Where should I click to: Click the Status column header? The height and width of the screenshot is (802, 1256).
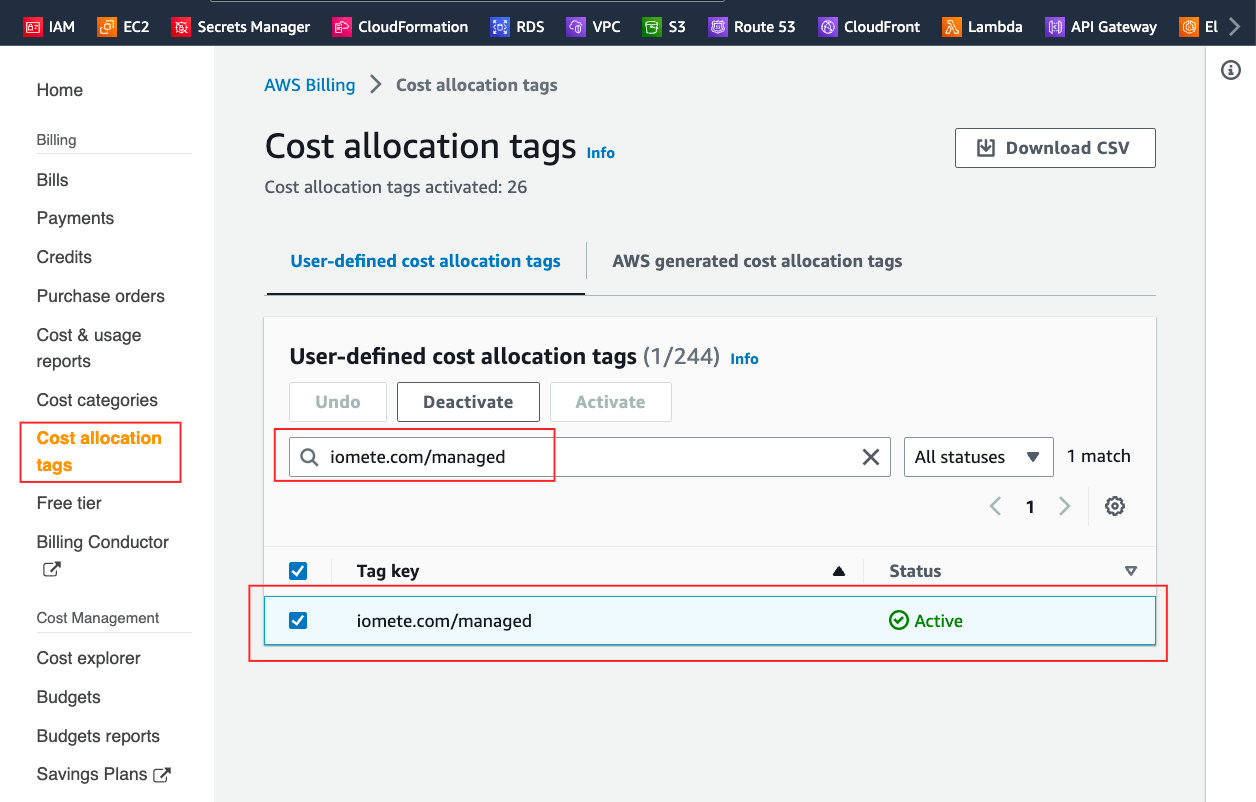coord(915,571)
